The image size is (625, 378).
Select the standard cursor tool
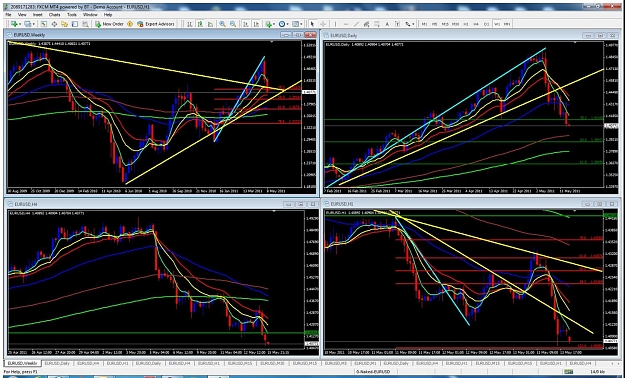[312, 24]
